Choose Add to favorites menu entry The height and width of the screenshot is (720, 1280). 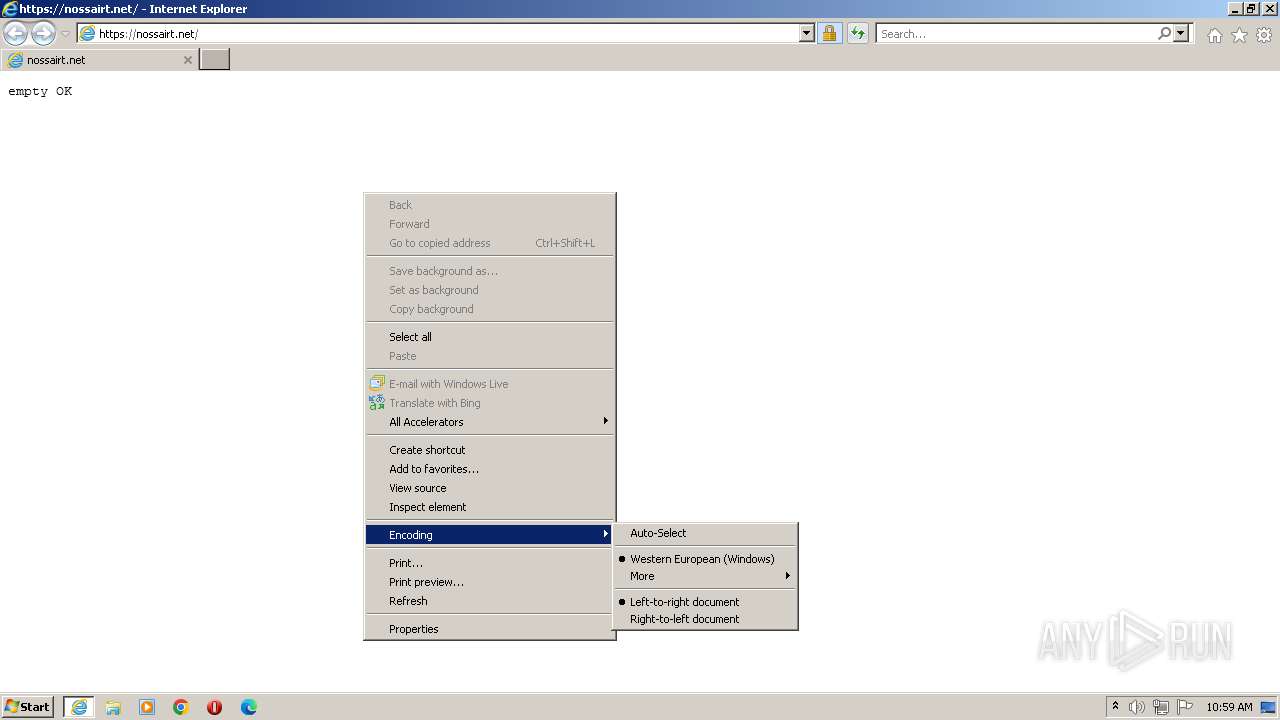490,469
